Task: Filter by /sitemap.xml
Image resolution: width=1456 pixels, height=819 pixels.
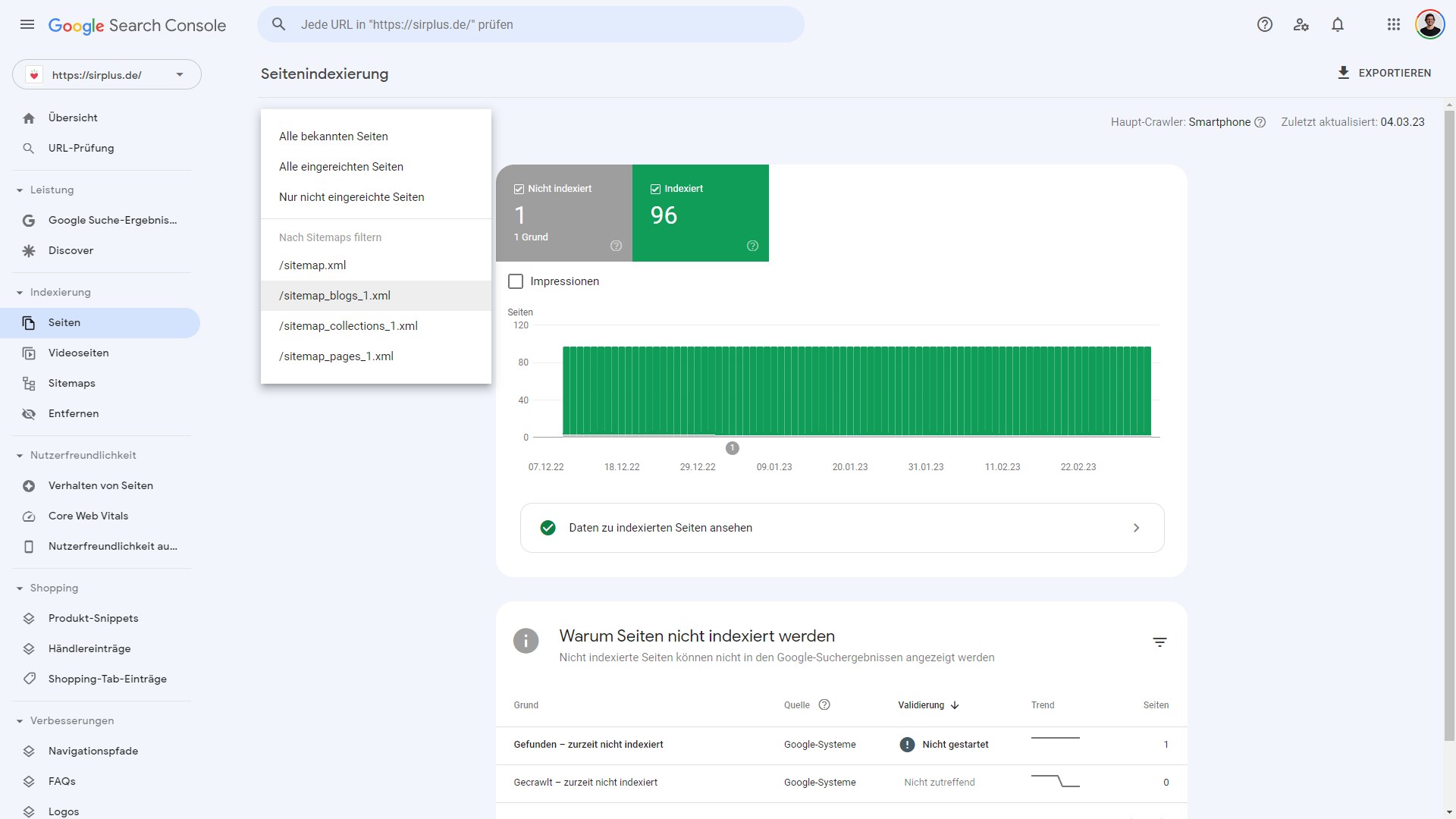Action: [x=376, y=265]
